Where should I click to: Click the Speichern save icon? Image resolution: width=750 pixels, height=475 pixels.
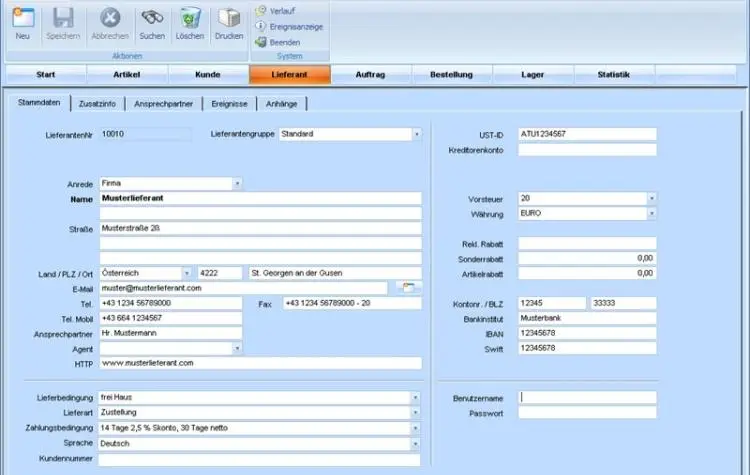click(63, 19)
